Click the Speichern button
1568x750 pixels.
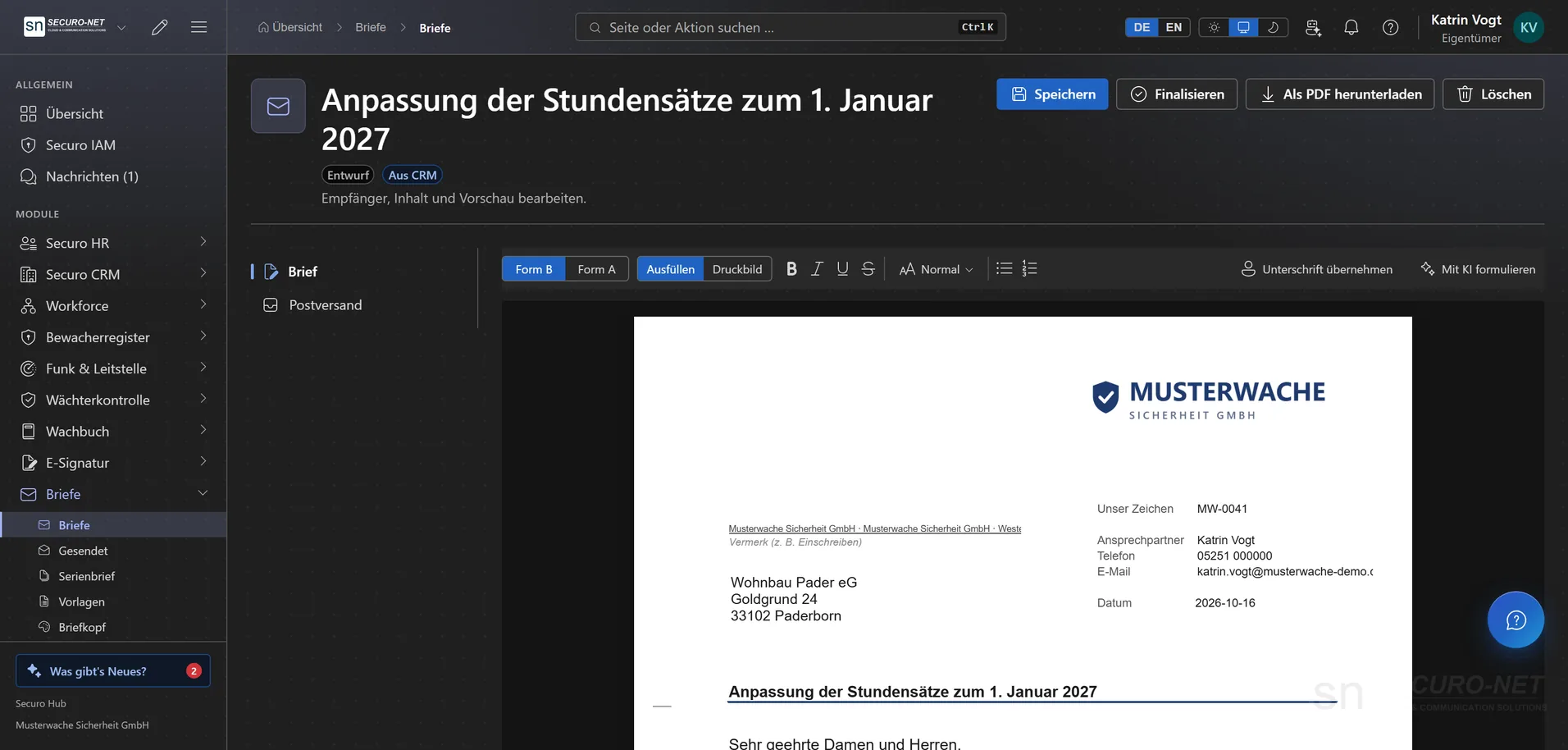(1052, 94)
